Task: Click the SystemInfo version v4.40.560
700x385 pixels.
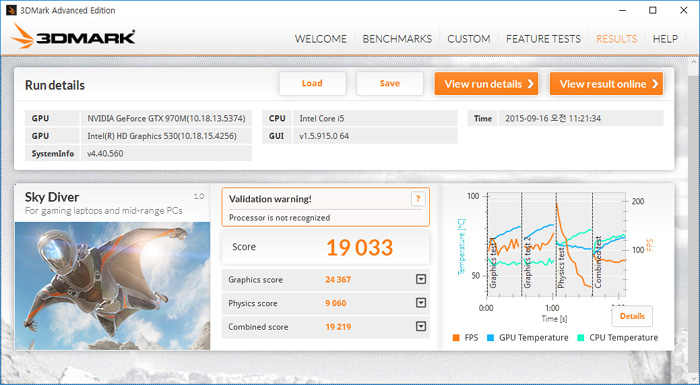Action: click(x=166, y=153)
